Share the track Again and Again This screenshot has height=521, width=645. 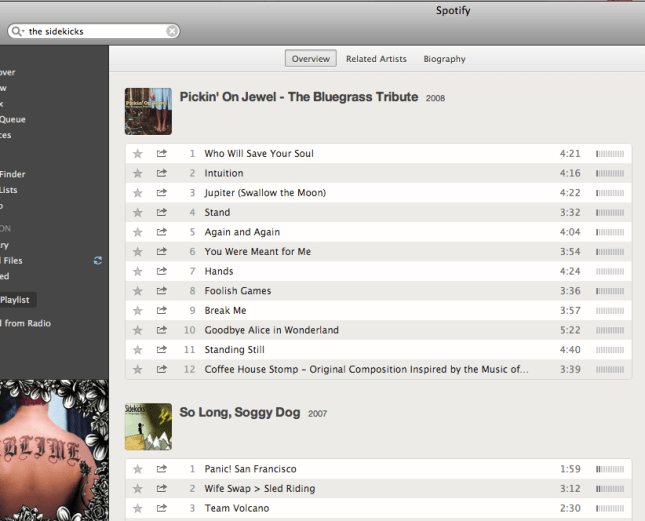click(162, 232)
